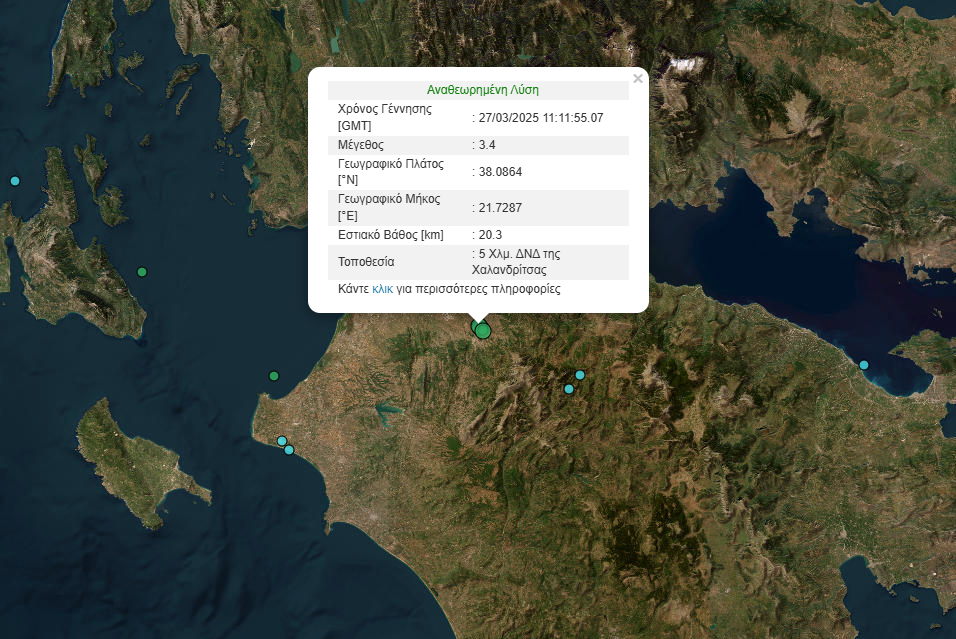Open the 'κλικ' link for more information
The image size is (956, 639).
tap(383, 289)
